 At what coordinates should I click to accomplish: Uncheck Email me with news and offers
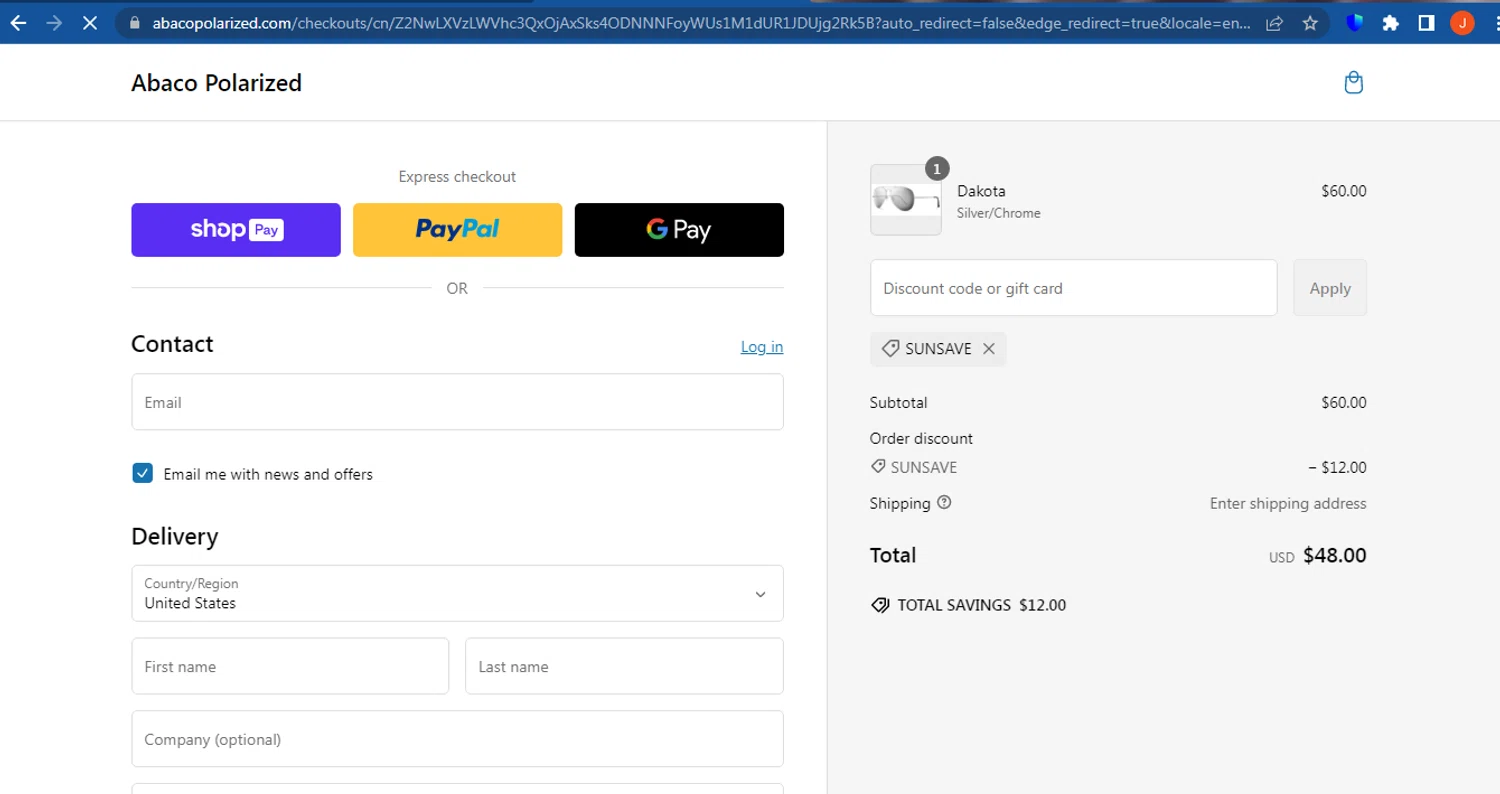click(x=143, y=474)
